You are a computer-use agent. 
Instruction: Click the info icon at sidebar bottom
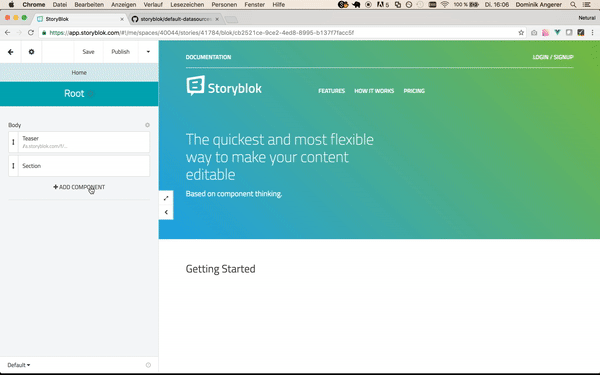coord(148,365)
